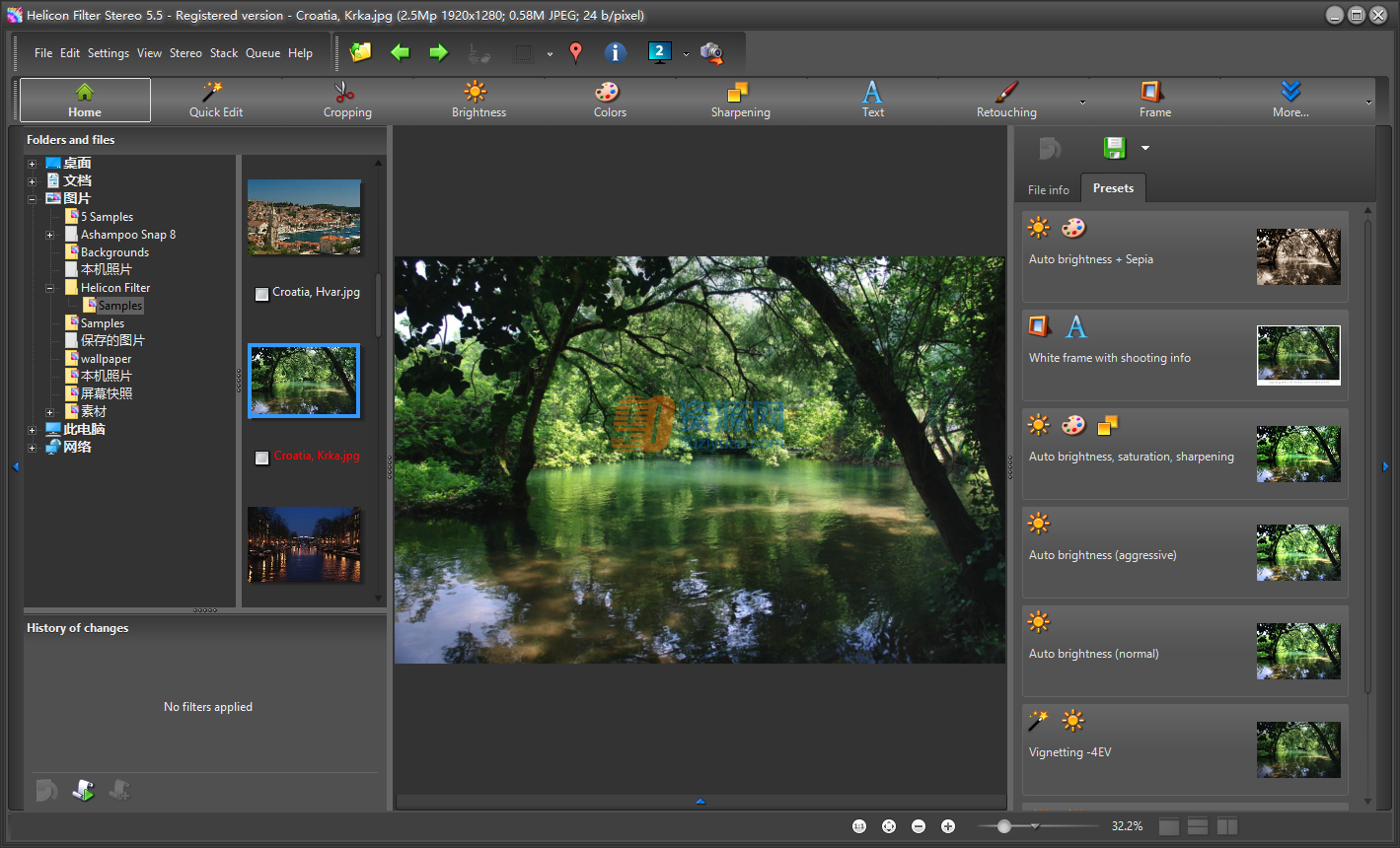Expand the Ashampoo Snap 8 folder
Screen dimensions: 1400x848
50,235
